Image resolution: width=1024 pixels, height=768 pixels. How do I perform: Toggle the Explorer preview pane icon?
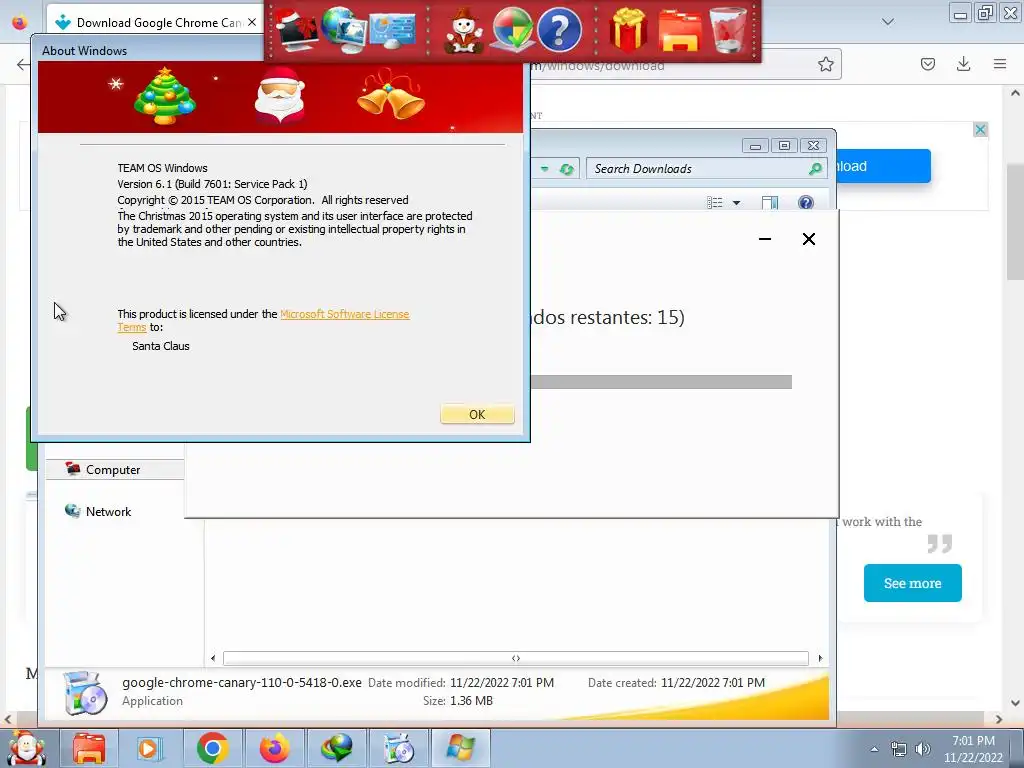click(770, 202)
